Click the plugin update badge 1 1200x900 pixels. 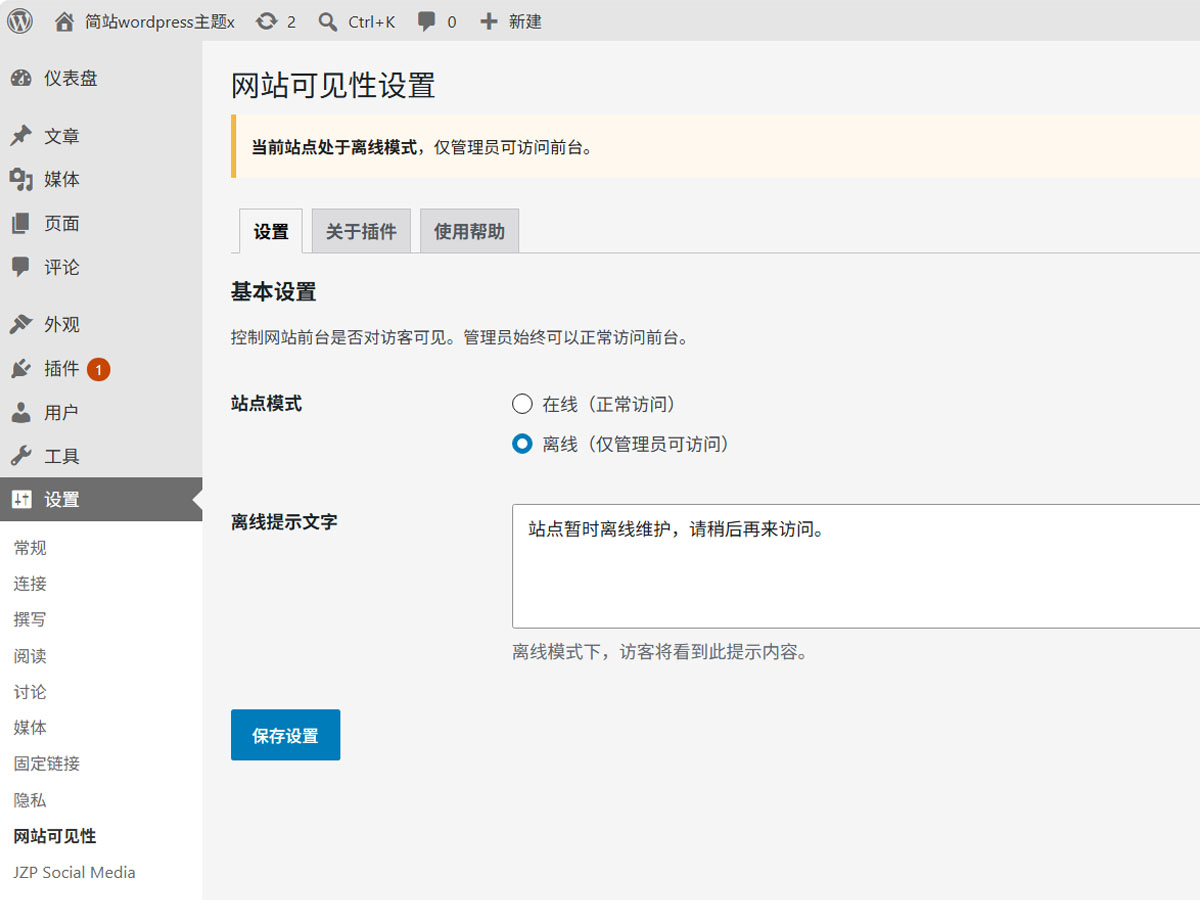(98, 370)
